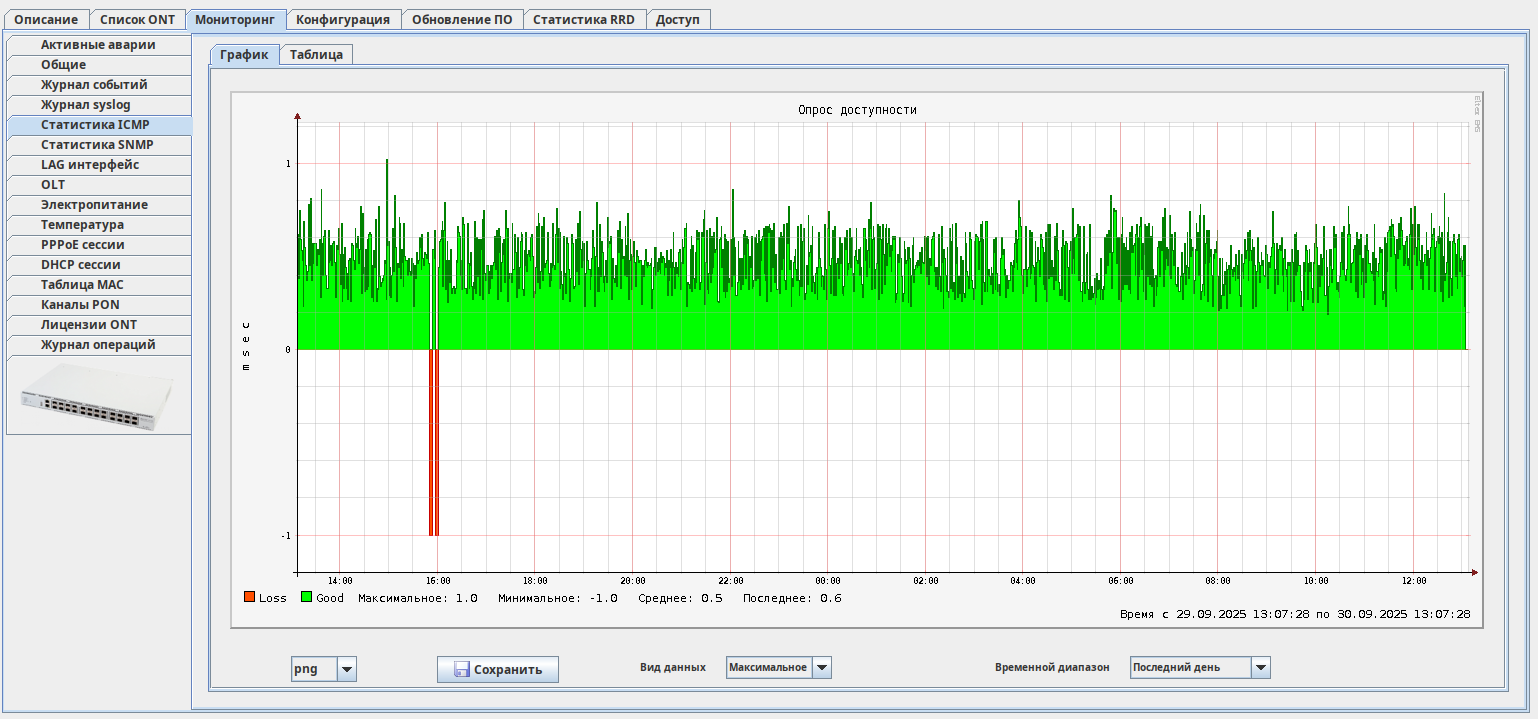The image size is (1538, 719).
Task: Go to the Список ONT tab
Action: [x=137, y=19]
